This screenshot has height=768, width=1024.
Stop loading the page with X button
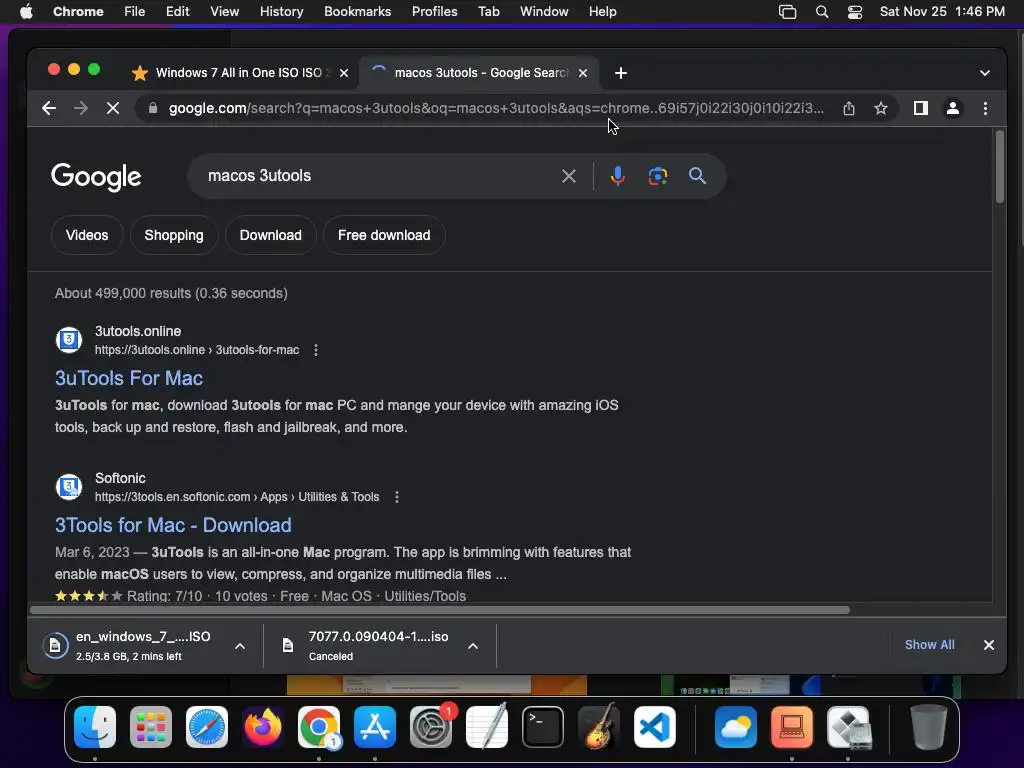[113, 108]
